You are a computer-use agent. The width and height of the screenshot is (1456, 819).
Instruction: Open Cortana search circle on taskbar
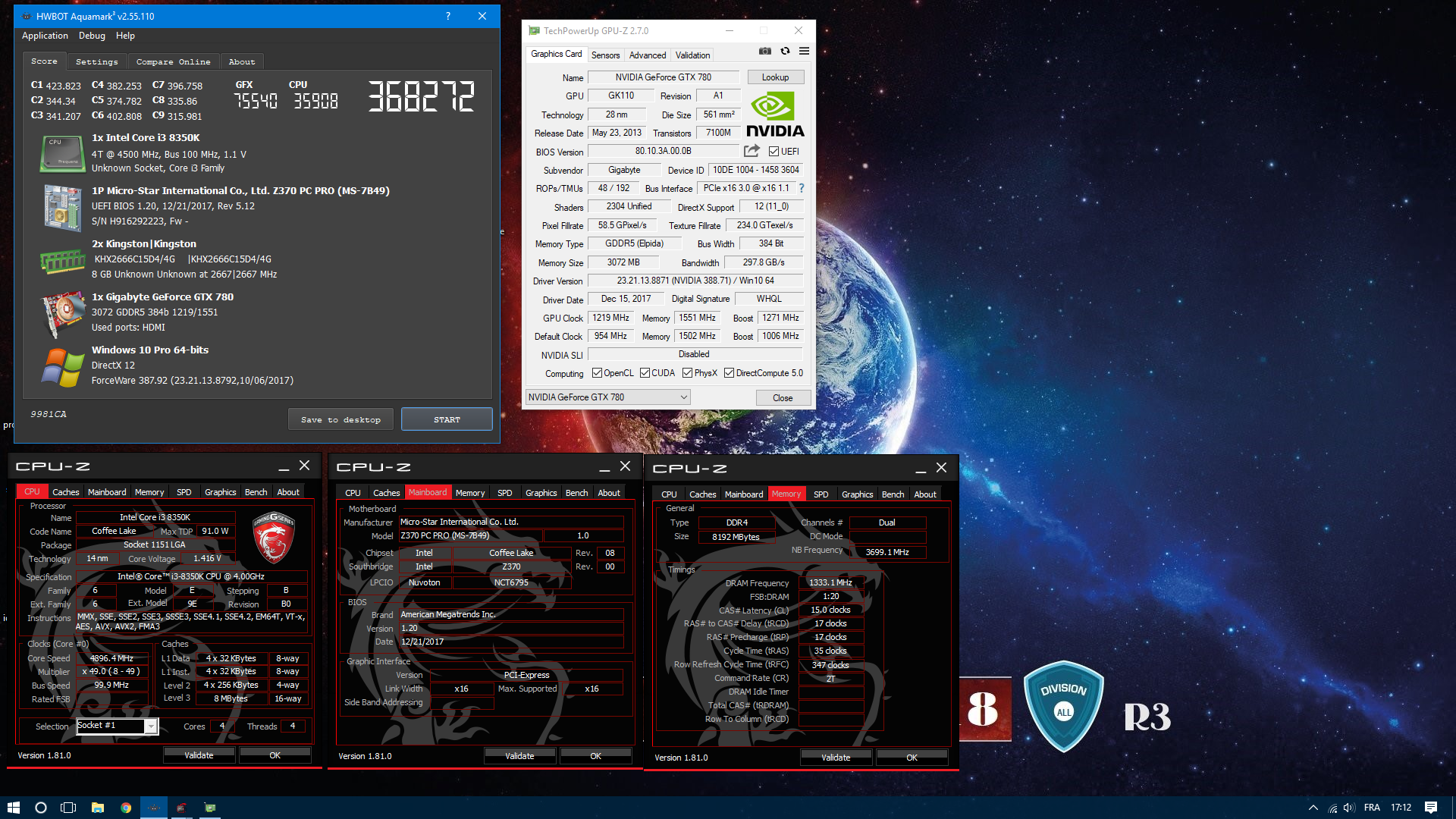pyautogui.click(x=41, y=808)
